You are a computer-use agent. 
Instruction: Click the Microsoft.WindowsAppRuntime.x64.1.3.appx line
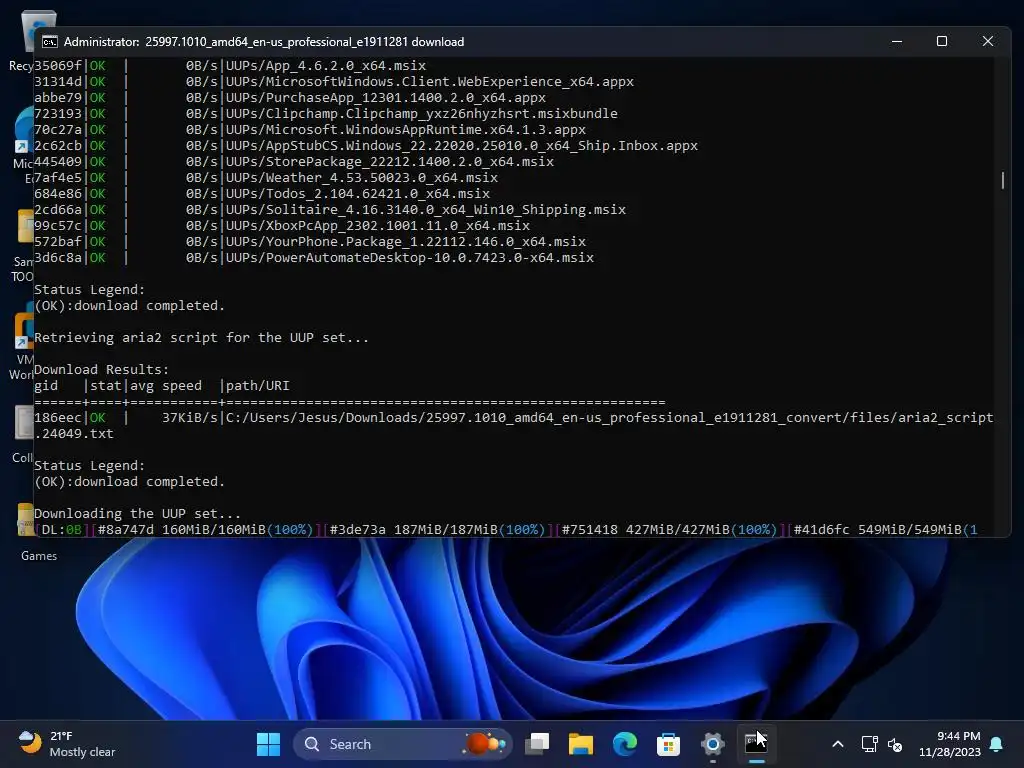coord(310,129)
